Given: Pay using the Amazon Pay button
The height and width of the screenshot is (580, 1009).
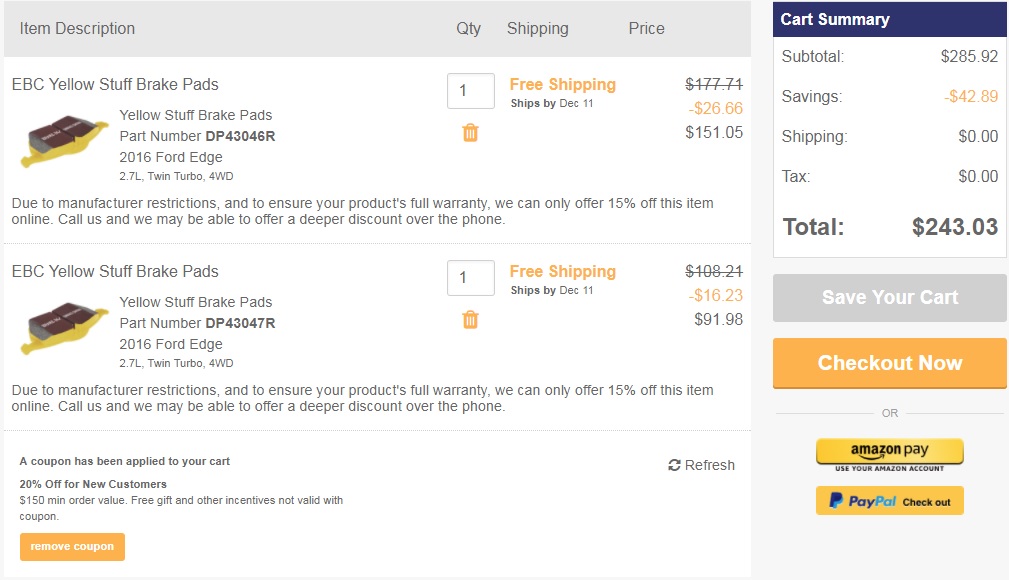Looking at the screenshot, I should [x=889, y=453].
